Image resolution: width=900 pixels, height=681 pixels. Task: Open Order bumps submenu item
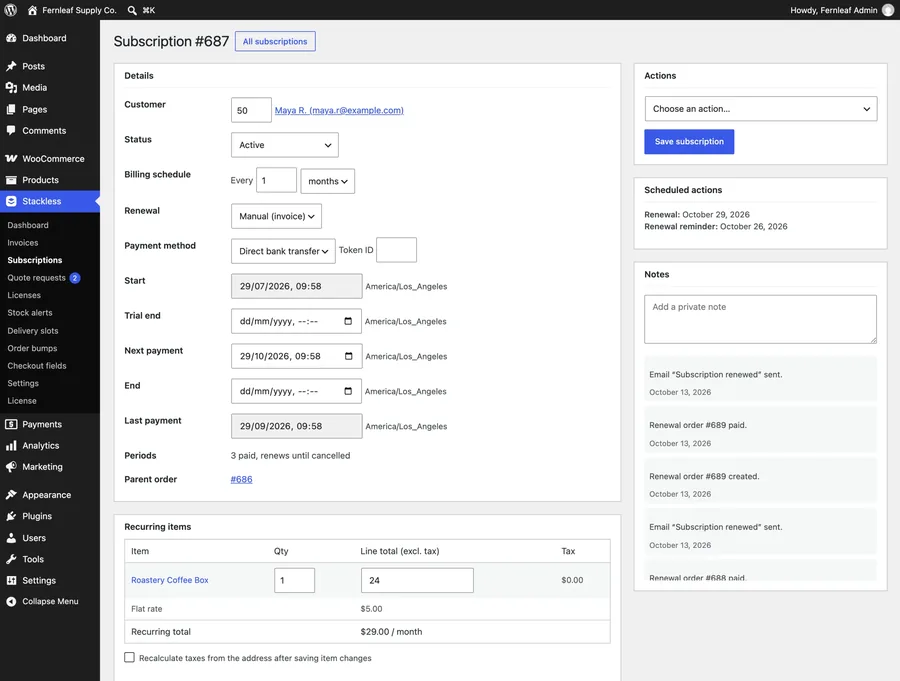(32, 348)
